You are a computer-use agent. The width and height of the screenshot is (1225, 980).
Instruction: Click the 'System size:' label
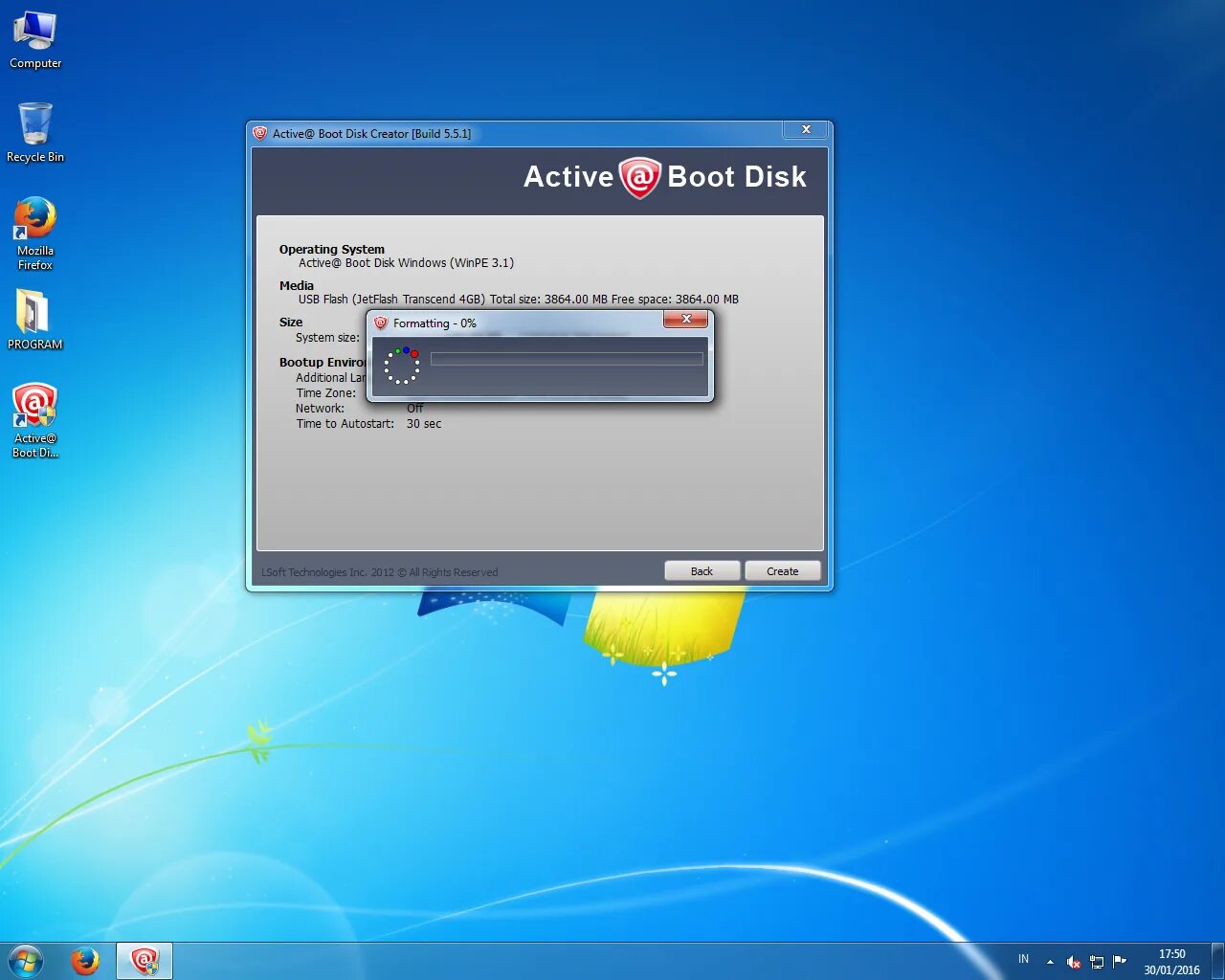[327, 338]
